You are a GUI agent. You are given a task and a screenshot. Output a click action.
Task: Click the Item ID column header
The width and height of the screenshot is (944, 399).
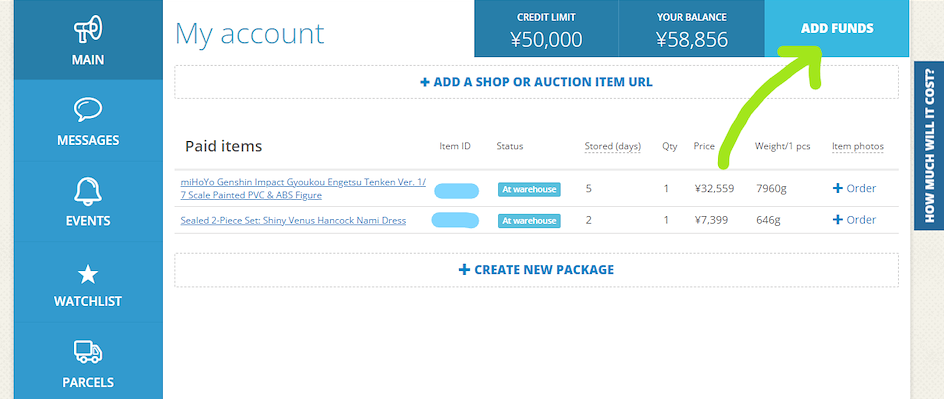coord(455,146)
